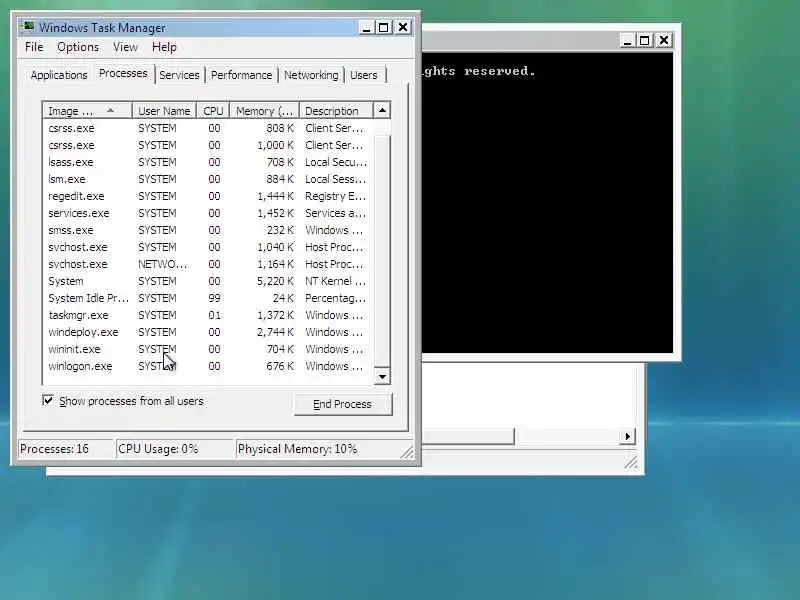Sort by User Name column header

(164, 111)
